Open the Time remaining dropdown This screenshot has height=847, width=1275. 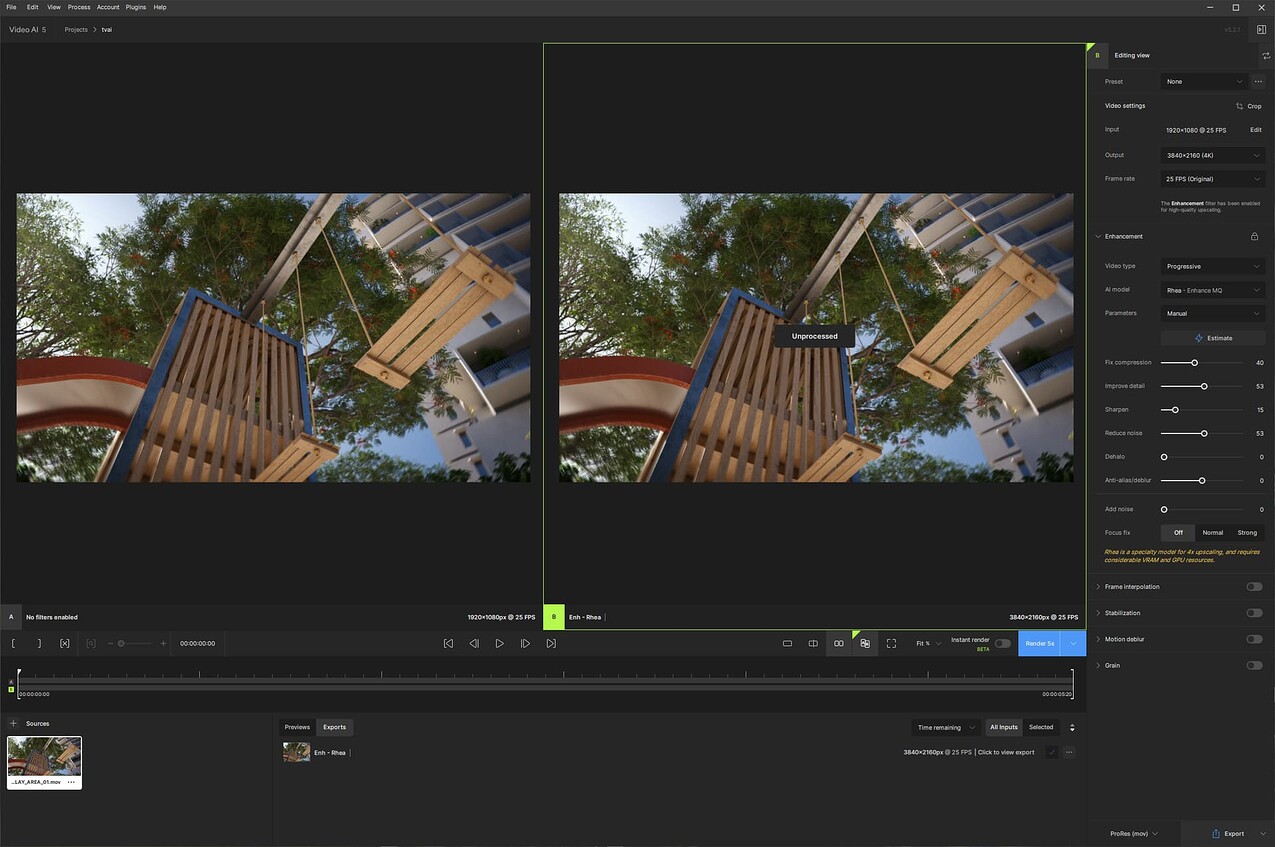point(945,727)
